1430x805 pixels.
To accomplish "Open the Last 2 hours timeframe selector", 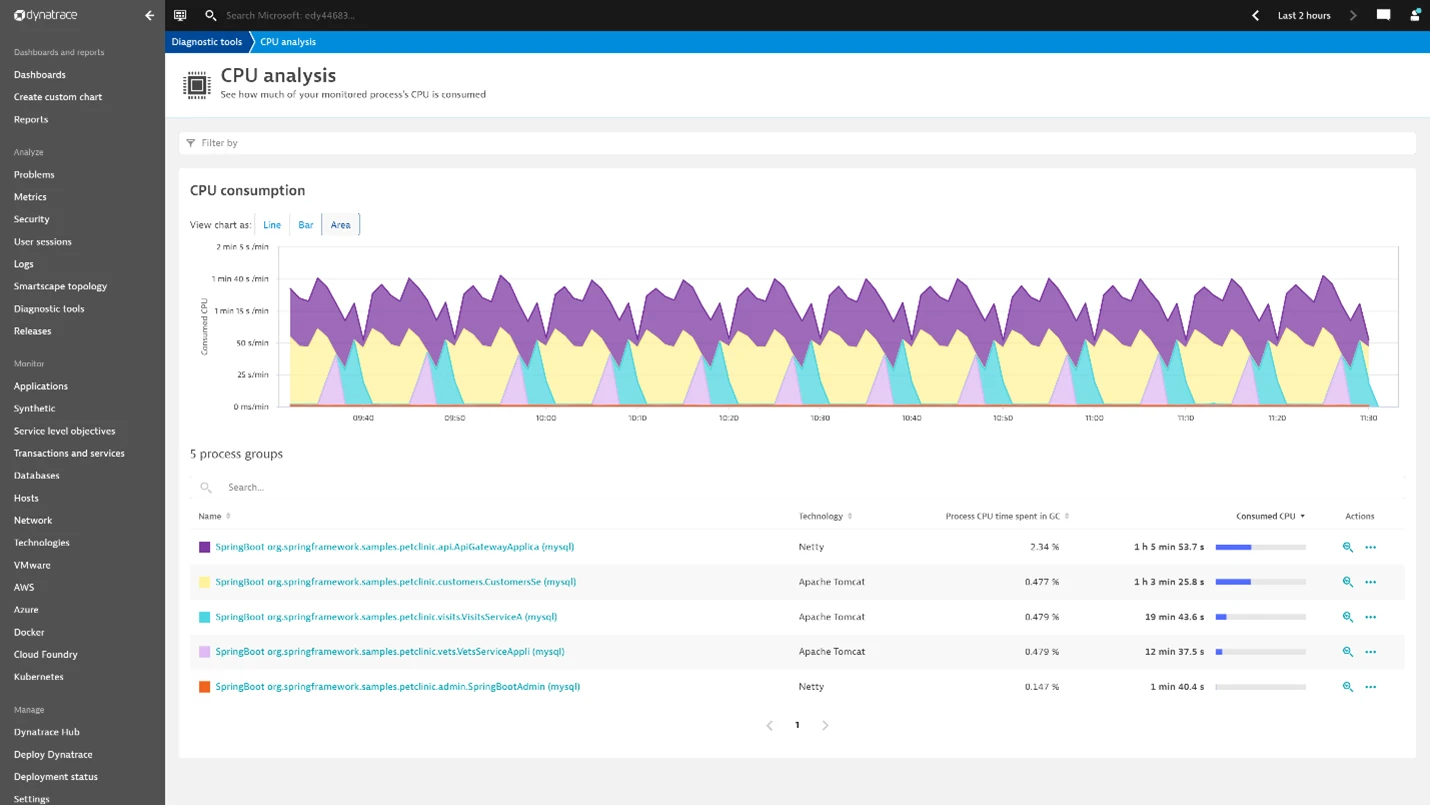I will click(x=1302, y=15).
